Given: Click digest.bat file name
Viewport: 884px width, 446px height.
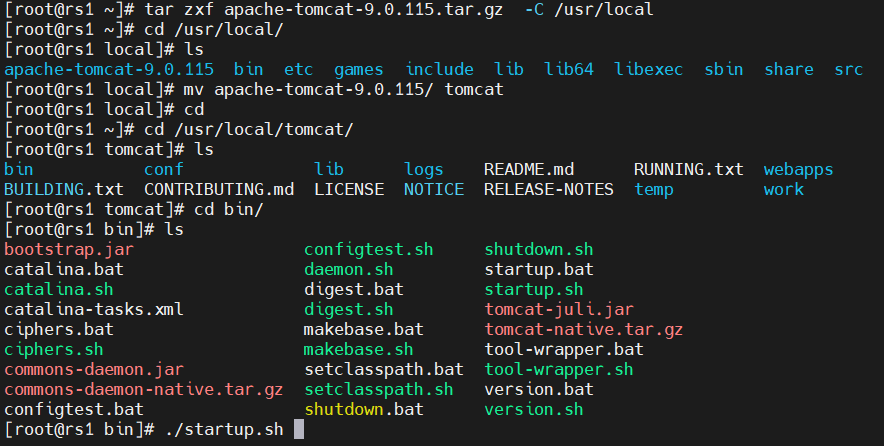Looking at the screenshot, I should pyautogui.click(x=353, y=289).
